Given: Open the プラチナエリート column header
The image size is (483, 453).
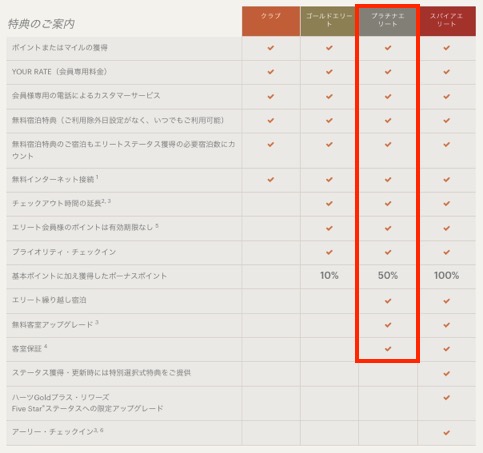Looking at the screenshot, I should click(x=388, y=21).
